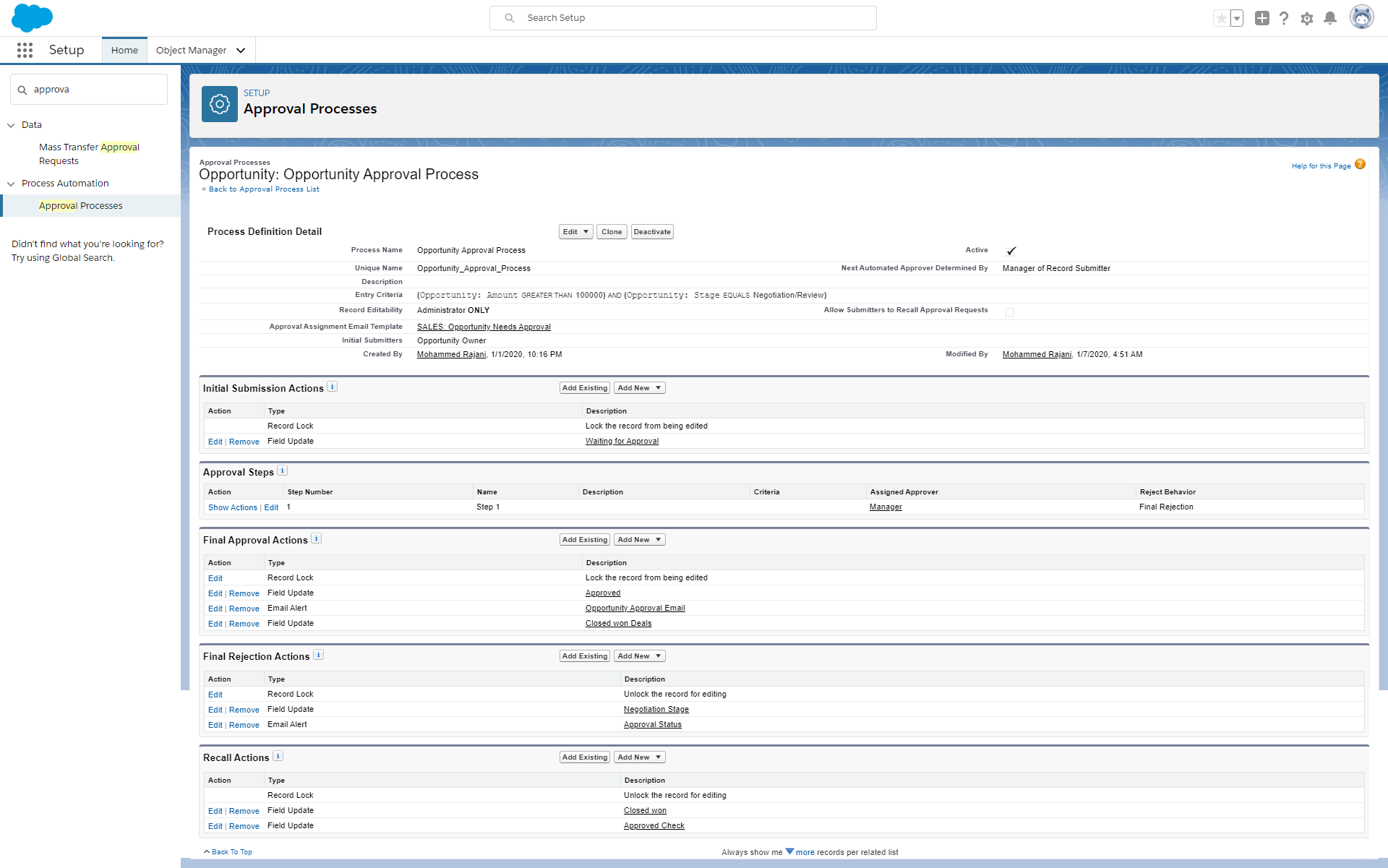
Task: Open the Setup gear menu icon
Action: pyautogui.click(x=1306, y=19)
